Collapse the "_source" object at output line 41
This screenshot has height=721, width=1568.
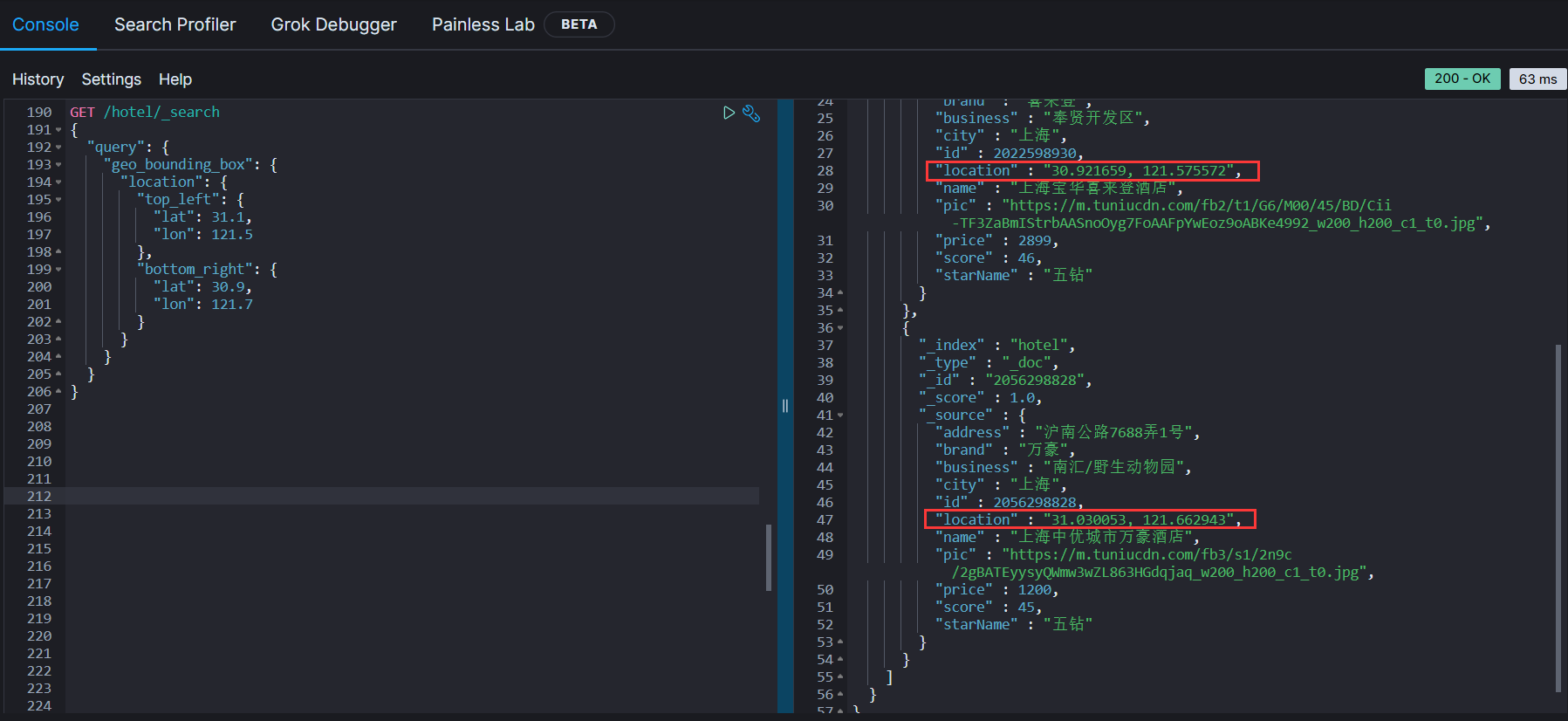(x=840, y=415)
